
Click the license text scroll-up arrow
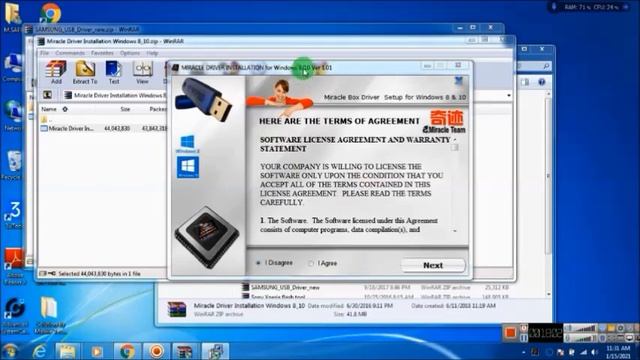coord(455,140)
